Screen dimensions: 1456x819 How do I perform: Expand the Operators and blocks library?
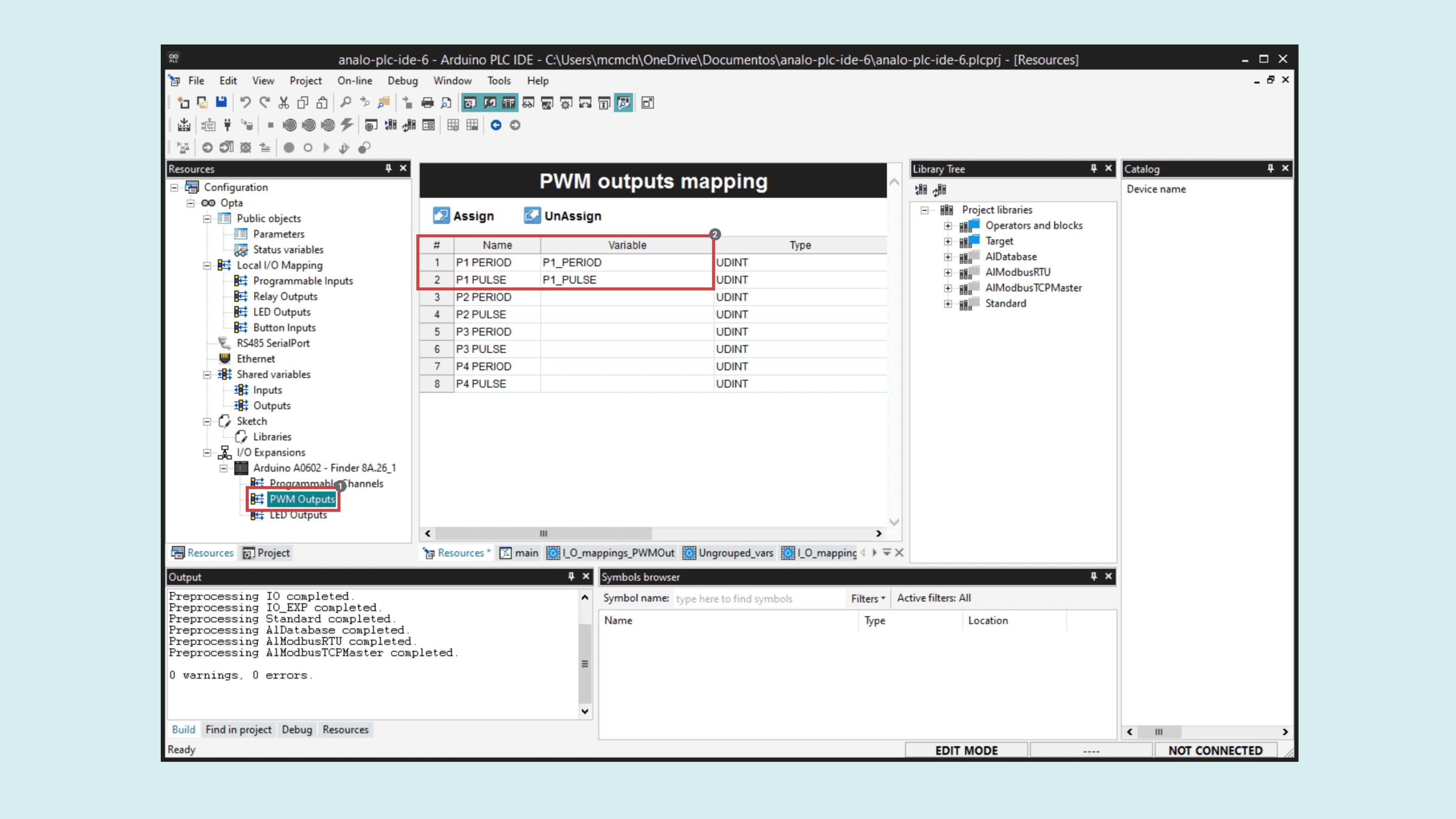point(947,225)
